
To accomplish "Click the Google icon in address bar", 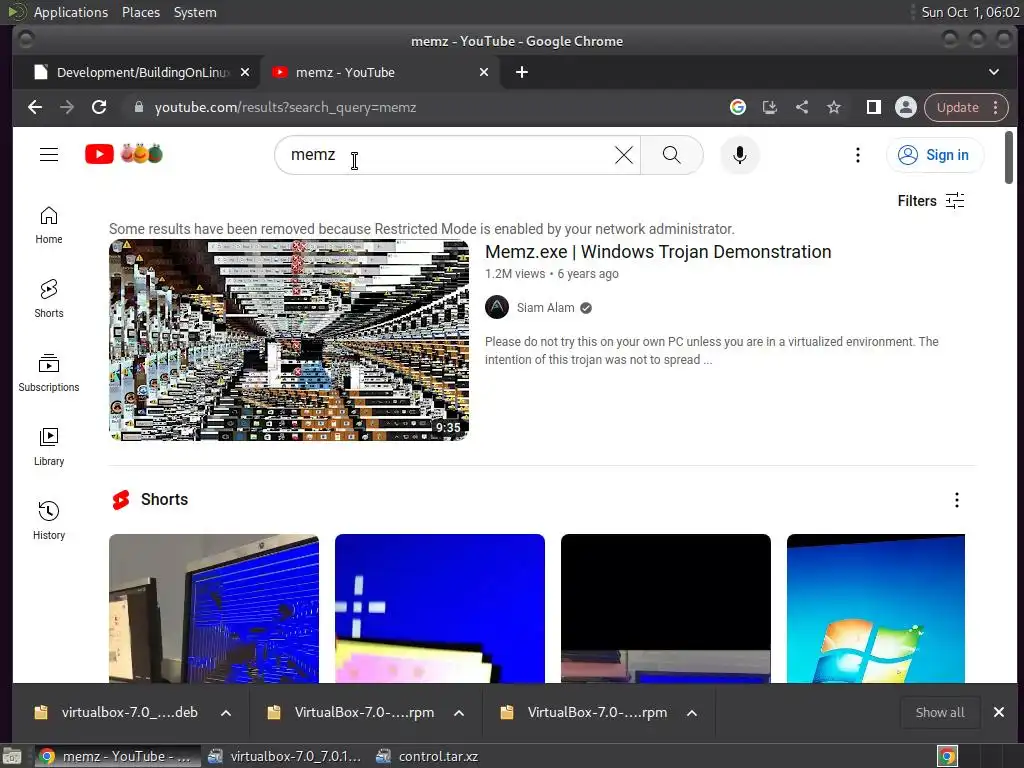I will click(738, 107).
